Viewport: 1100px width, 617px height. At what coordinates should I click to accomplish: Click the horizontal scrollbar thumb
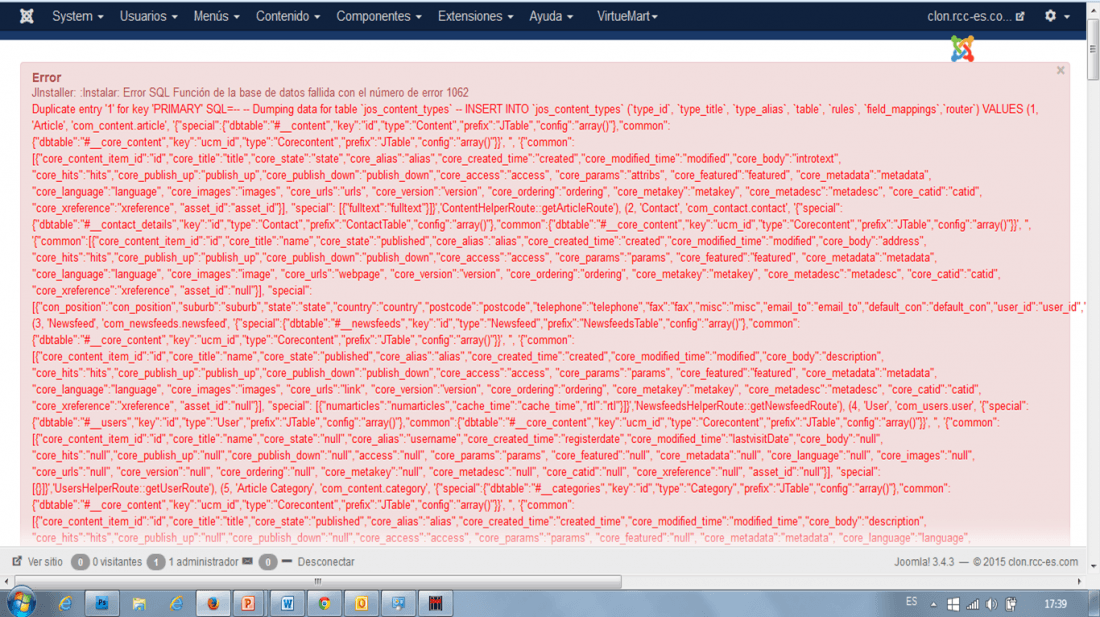[x=318, y=581]
